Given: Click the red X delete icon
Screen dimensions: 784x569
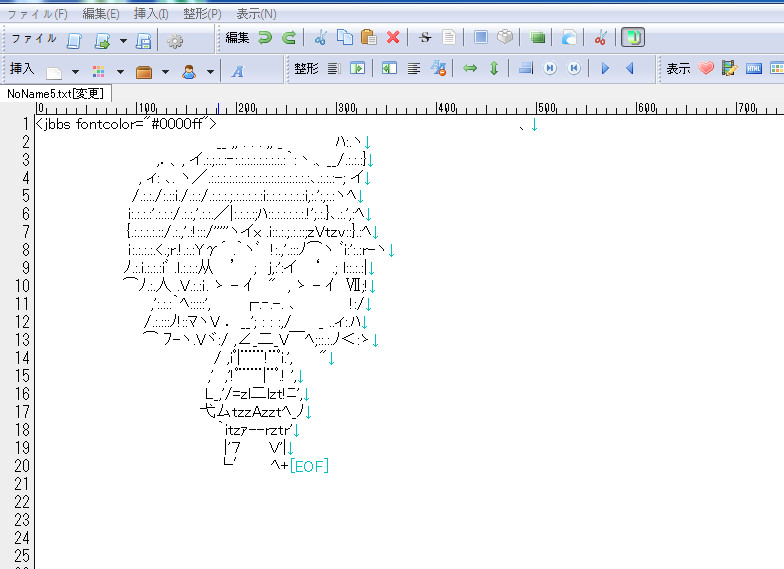Looking at the screenshot, I should (x=393, y=39).
